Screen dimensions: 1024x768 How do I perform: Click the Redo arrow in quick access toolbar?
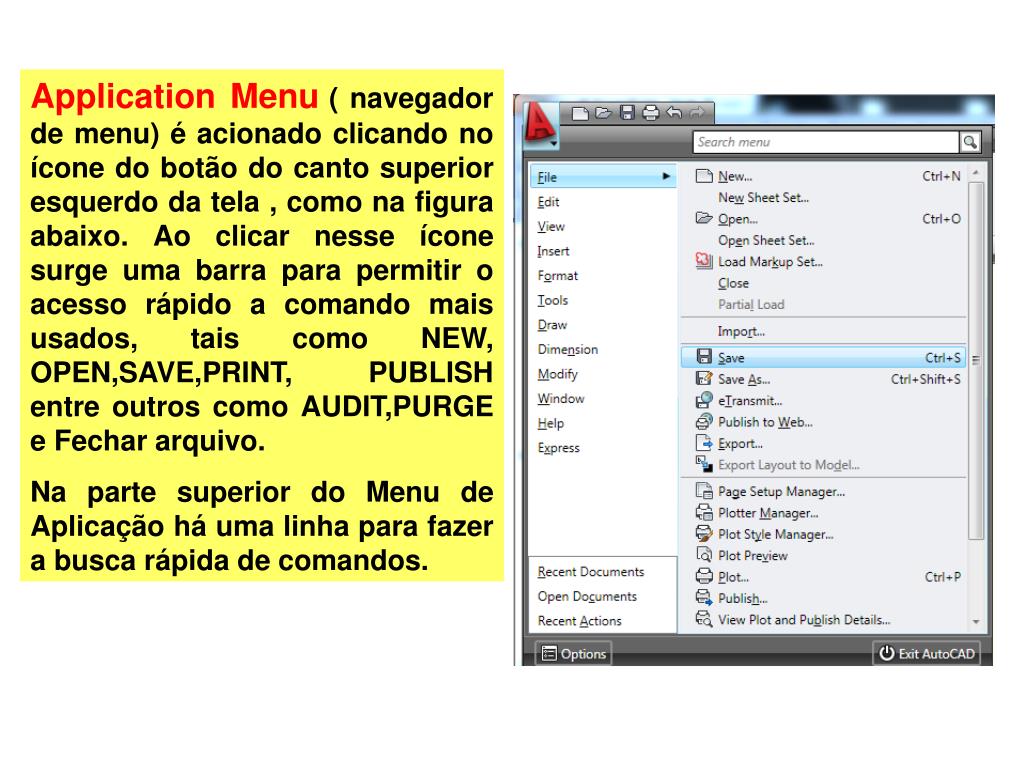[x=697, y=113]
